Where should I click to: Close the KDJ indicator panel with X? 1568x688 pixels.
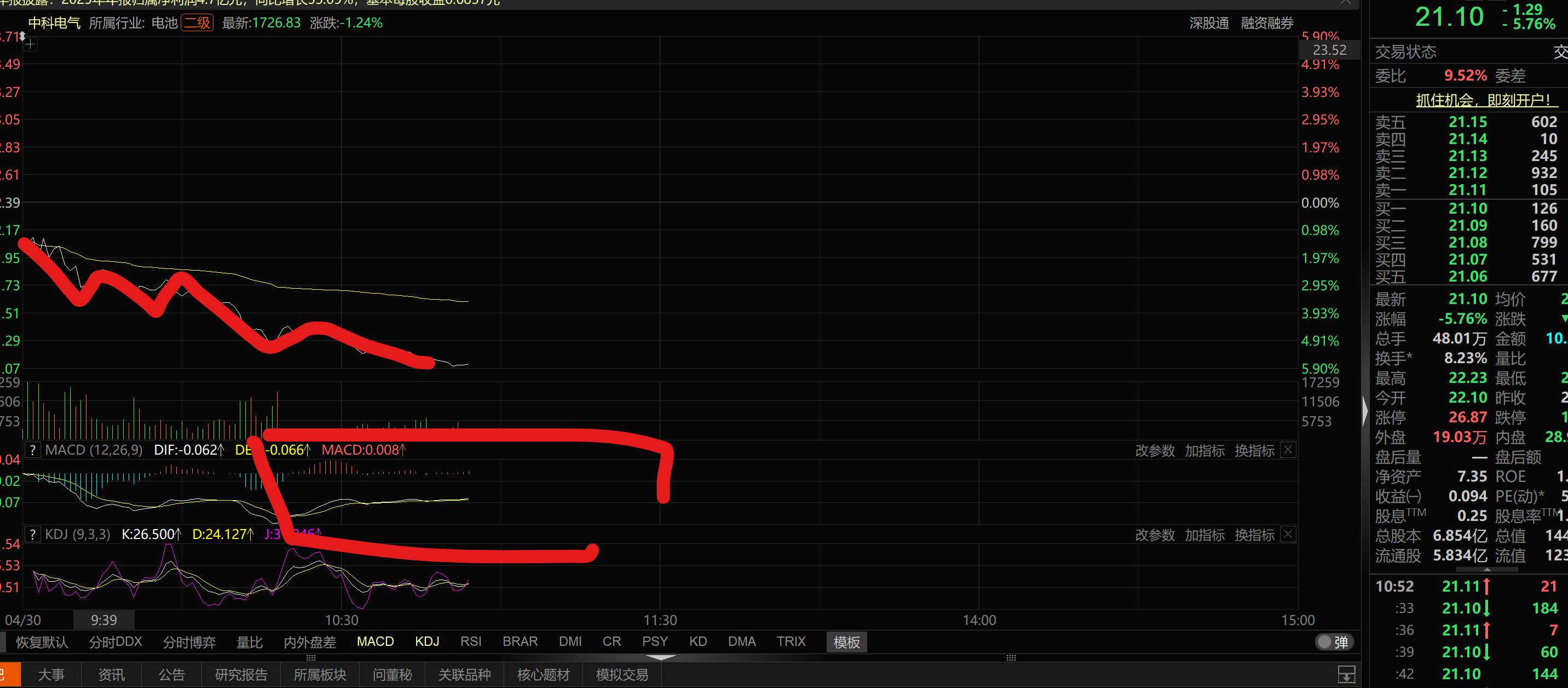pos(1288,535)
